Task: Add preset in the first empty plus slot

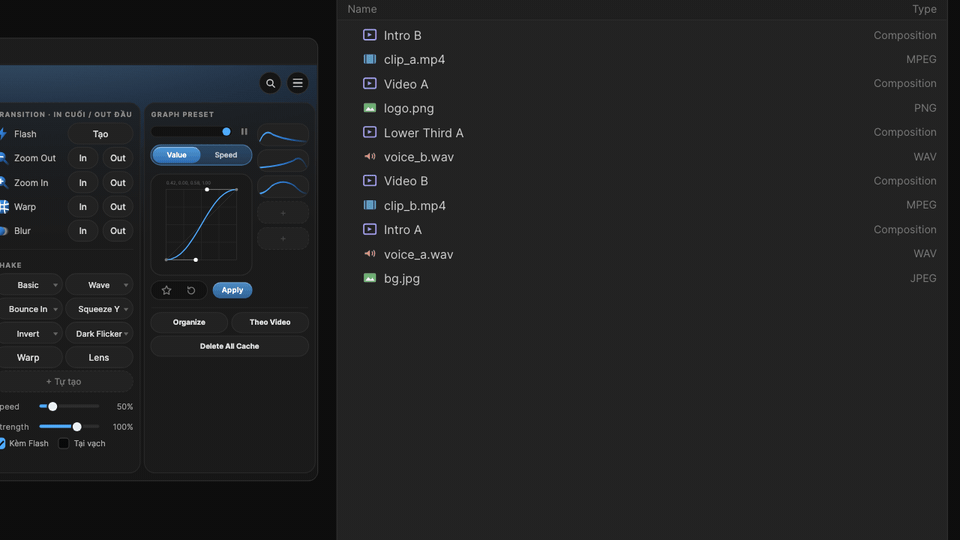Action: (x=283, y=213)
